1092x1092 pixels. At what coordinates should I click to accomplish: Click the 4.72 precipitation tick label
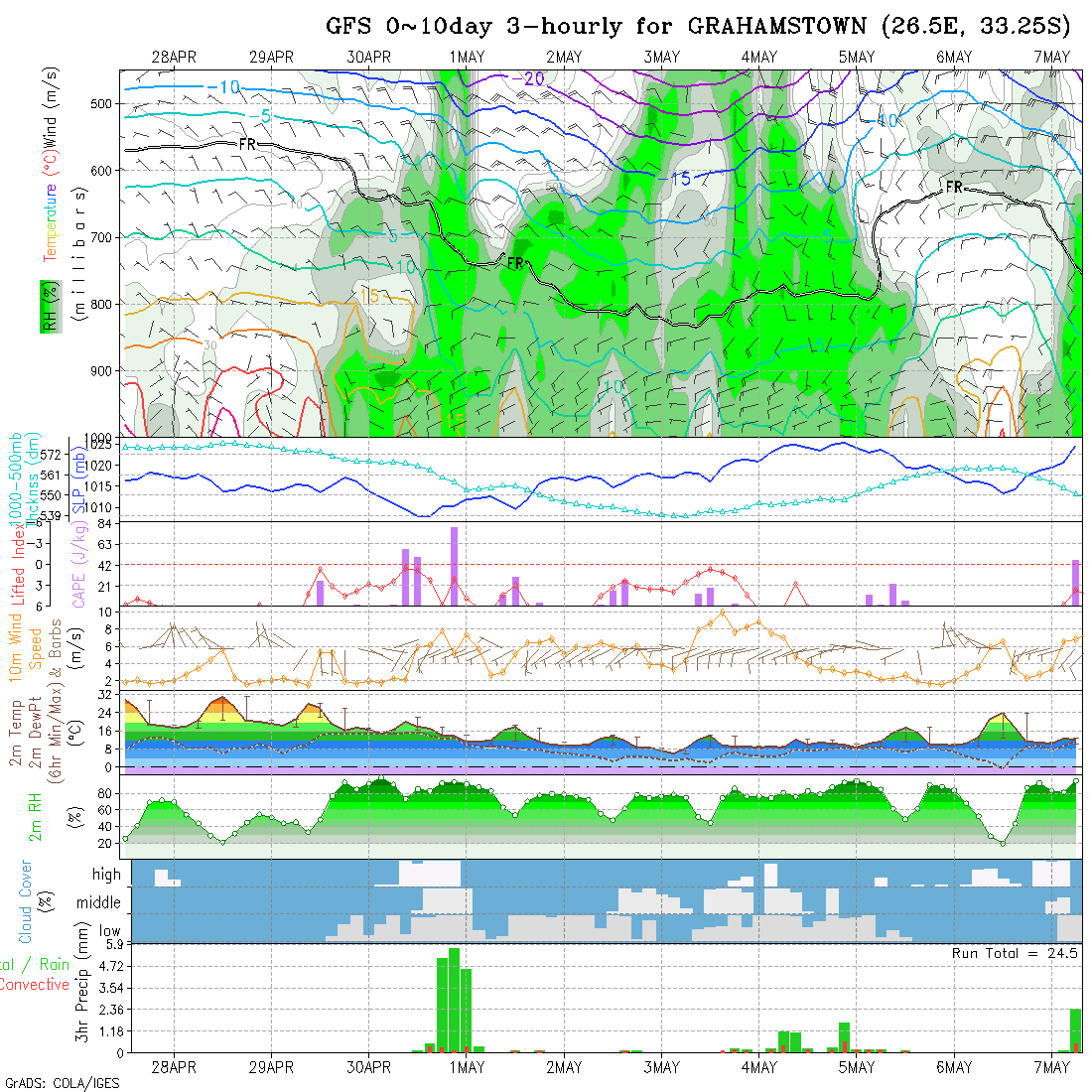(111, 966)
